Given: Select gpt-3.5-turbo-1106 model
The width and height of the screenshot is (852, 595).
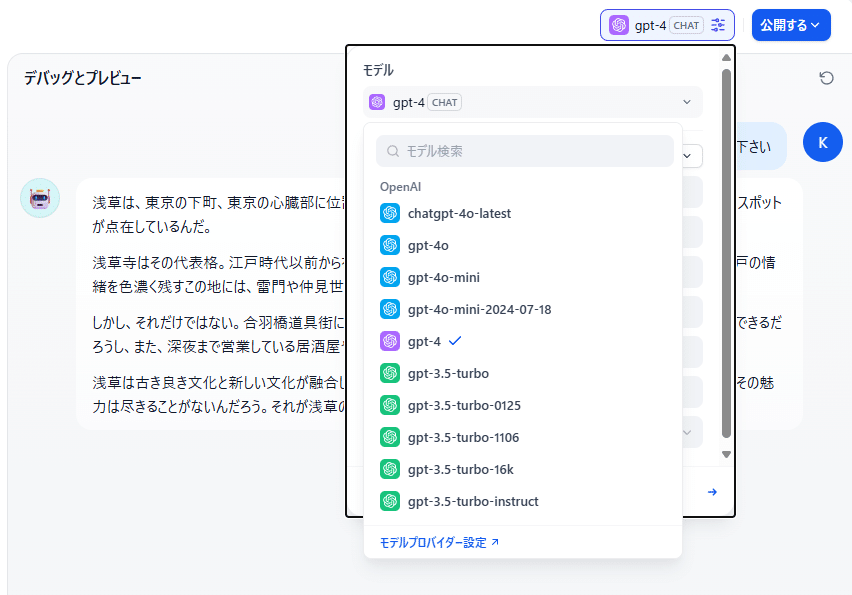Looking at the screenshot, I should [x=523, y=437].
